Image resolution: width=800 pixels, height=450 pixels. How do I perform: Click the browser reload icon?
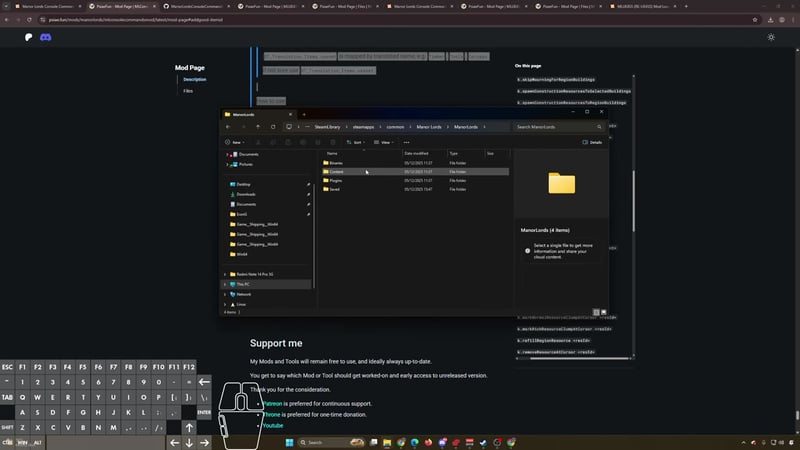[x=29, y=20]
